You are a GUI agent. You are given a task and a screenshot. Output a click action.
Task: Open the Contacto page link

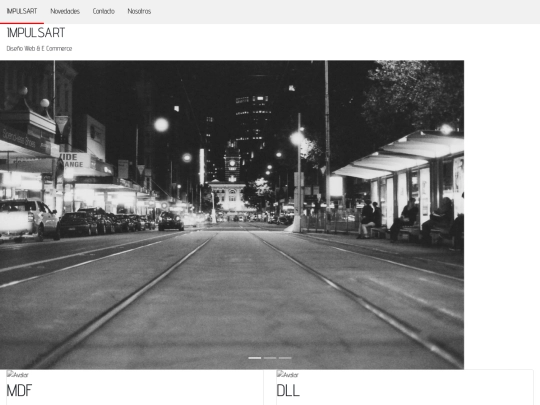tap(103, 11)
